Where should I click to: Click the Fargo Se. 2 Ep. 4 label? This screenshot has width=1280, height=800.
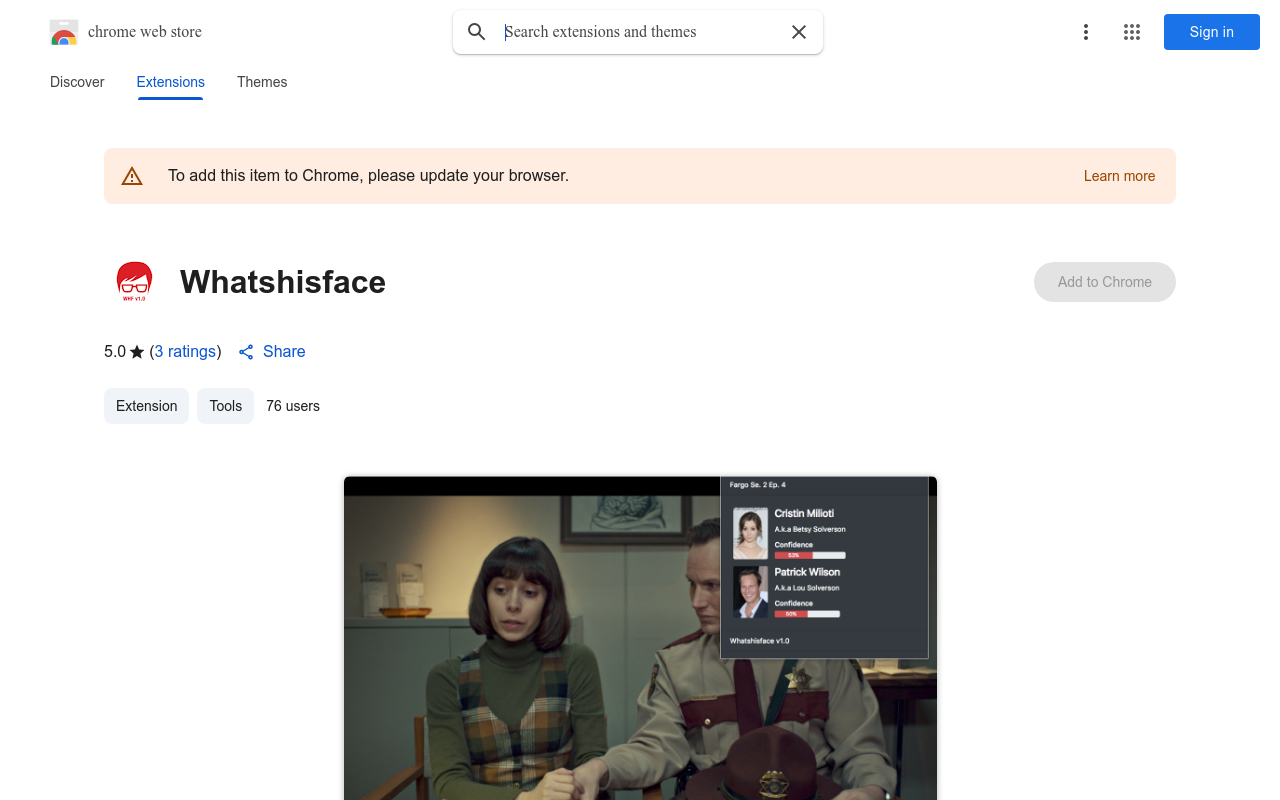[758, 485]
